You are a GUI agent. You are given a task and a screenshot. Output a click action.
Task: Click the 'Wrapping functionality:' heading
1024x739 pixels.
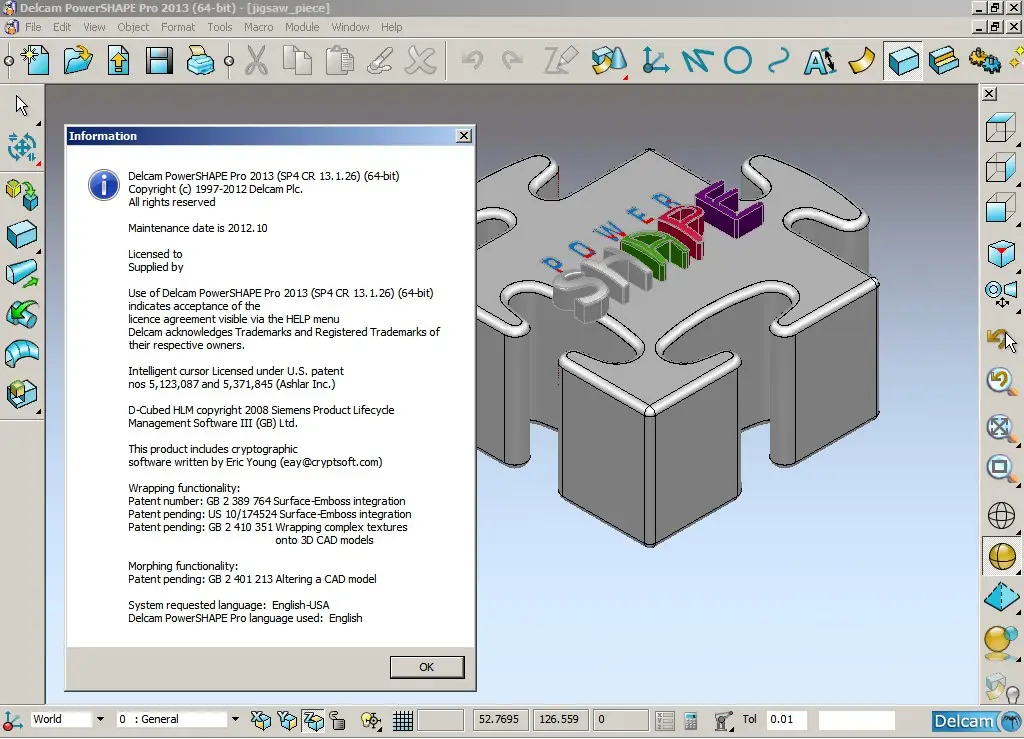coord(184,488)
